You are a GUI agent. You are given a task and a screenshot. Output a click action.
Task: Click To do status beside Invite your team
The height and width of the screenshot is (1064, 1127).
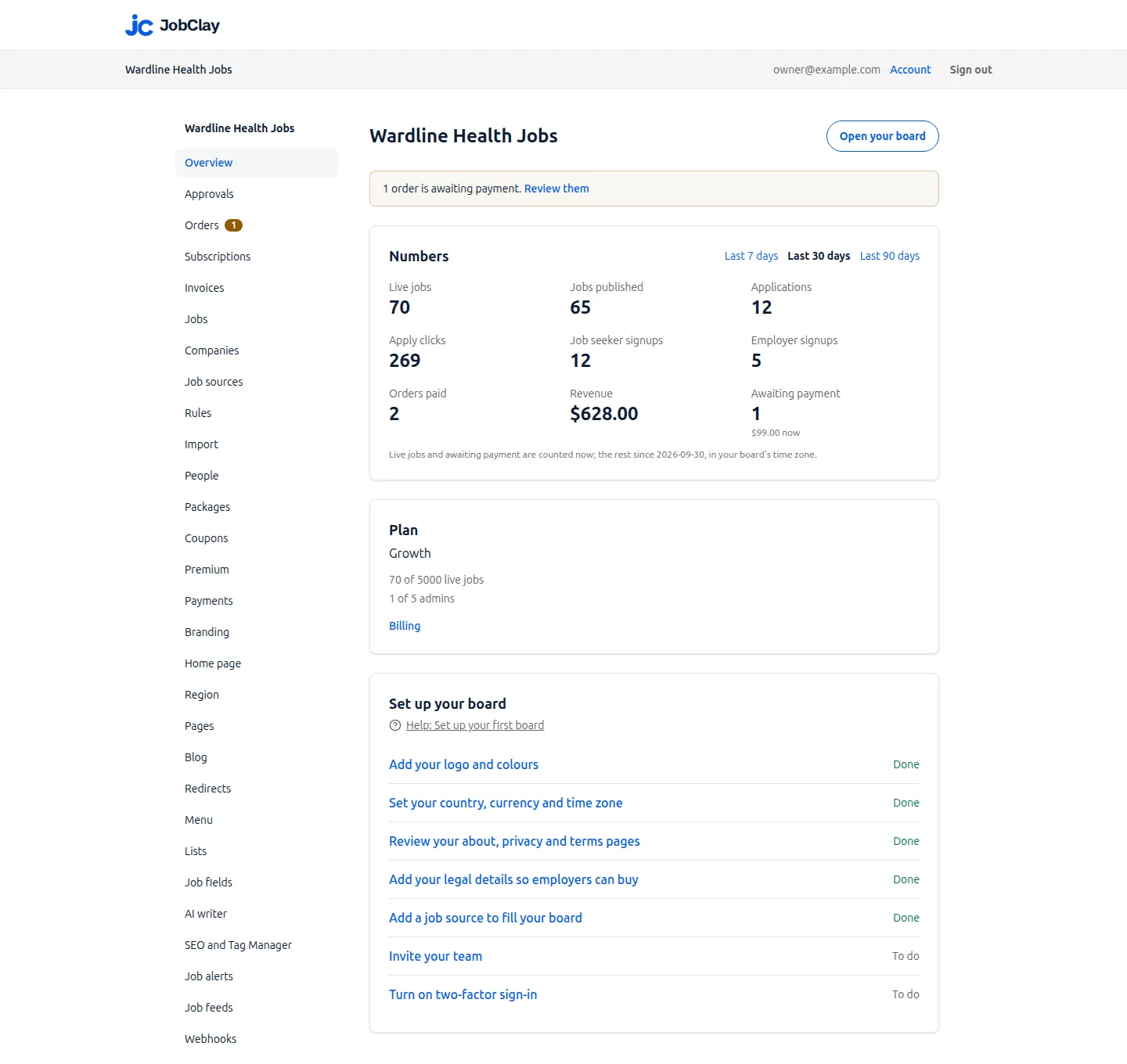pos(906,956)
